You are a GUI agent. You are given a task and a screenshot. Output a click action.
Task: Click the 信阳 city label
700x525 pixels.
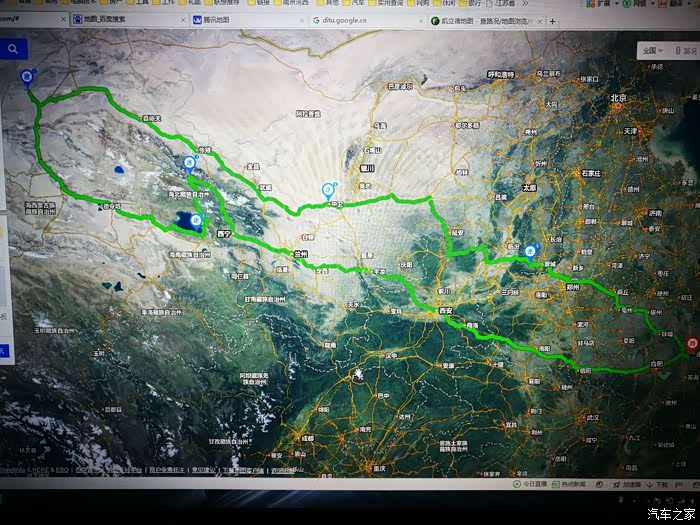click(585, 371)
